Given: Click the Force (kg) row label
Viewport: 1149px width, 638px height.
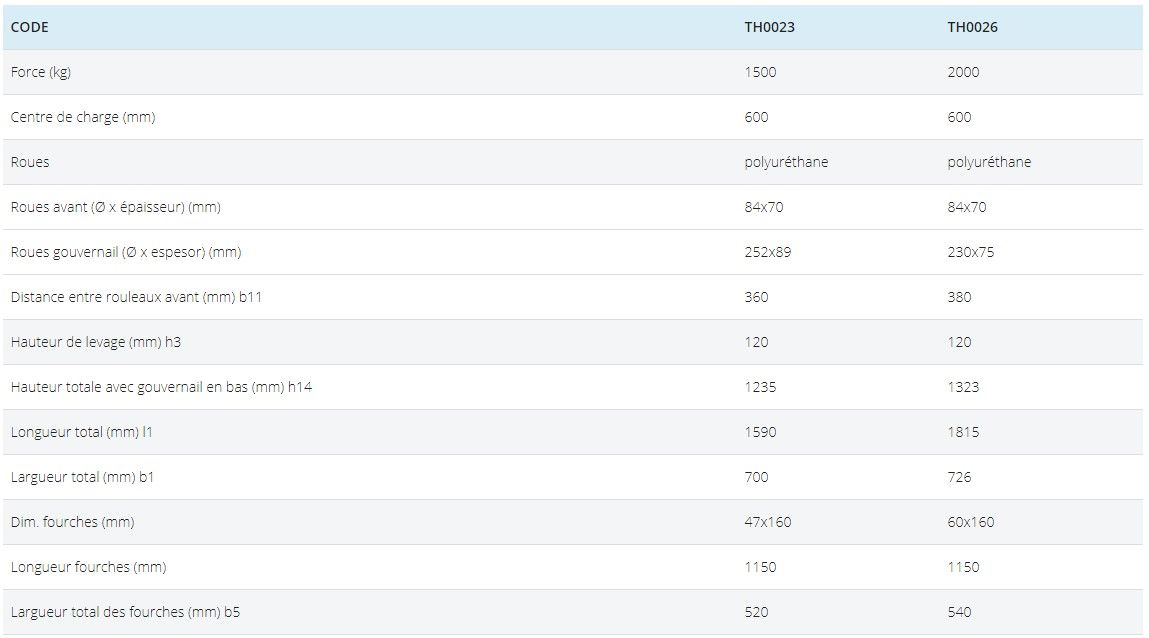Looking at the screenshot, I should 41,72.
